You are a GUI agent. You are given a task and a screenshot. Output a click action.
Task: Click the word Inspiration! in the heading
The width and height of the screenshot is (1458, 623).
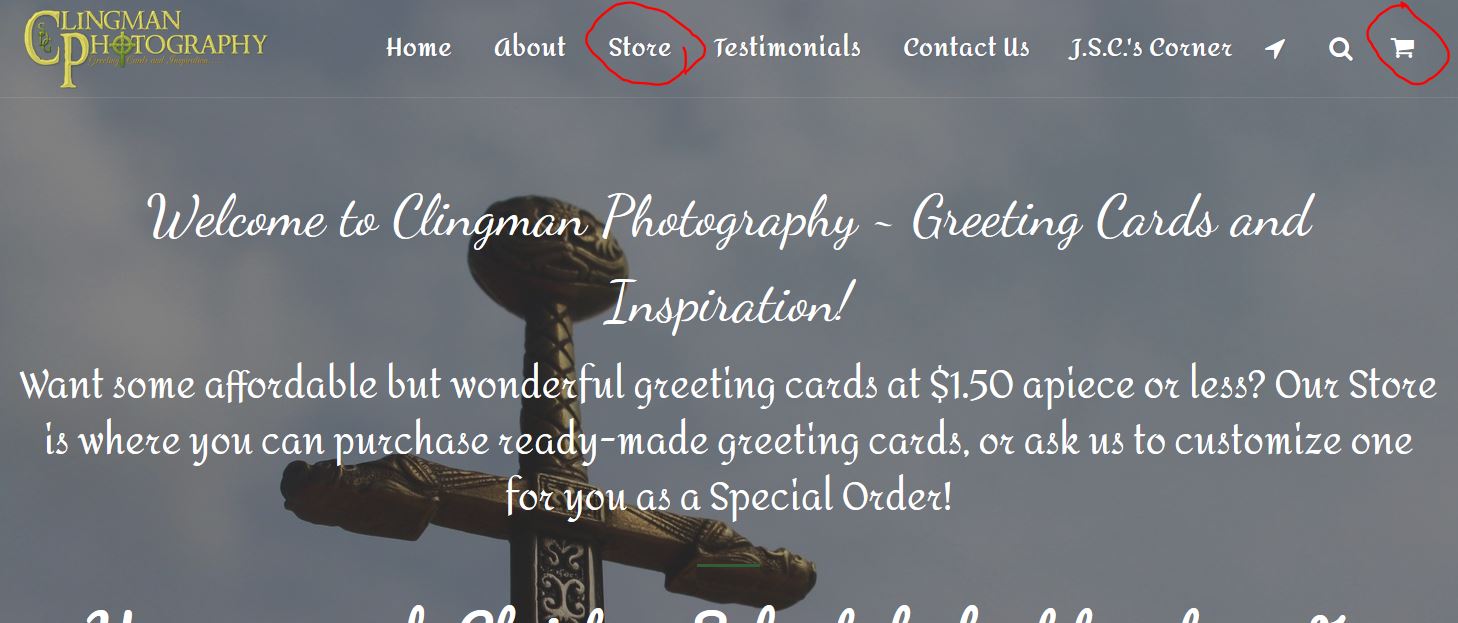coord(729,303)
